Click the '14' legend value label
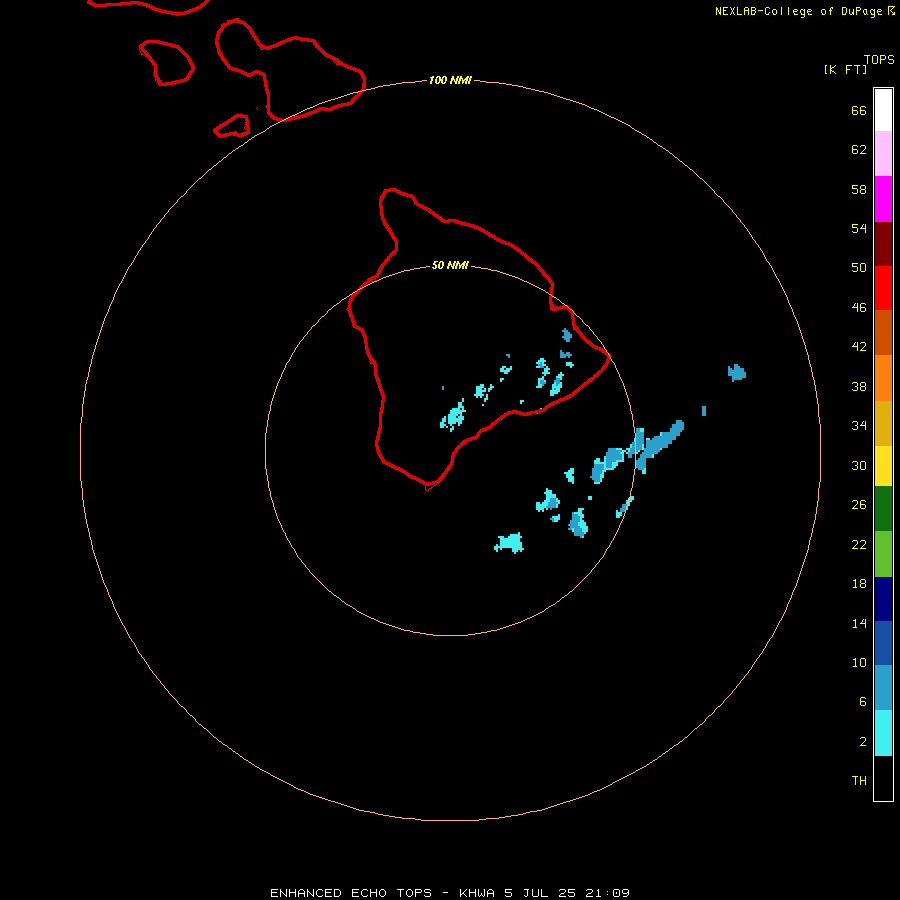 859,623
